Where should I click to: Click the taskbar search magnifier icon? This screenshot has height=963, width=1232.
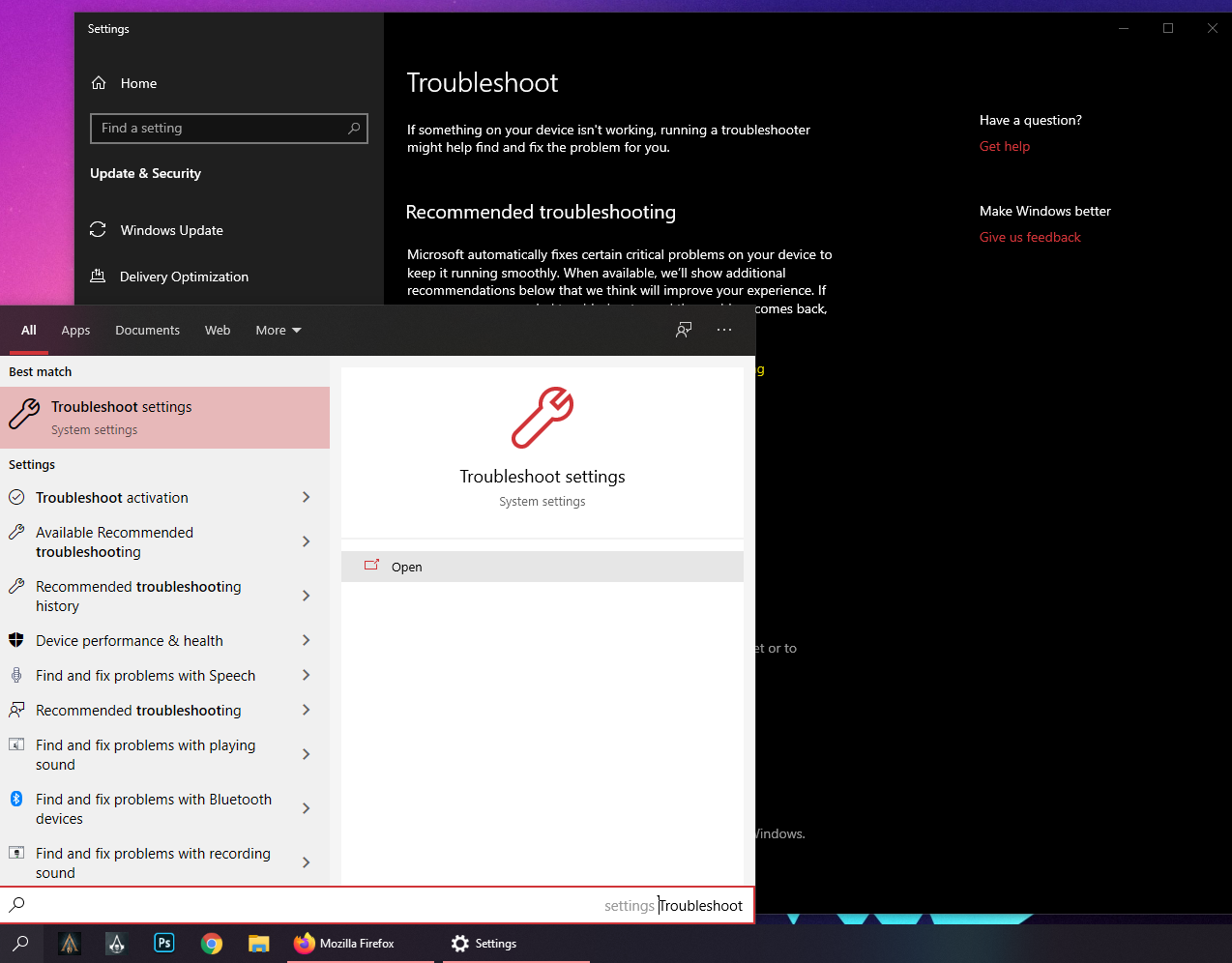click(21, 943)
